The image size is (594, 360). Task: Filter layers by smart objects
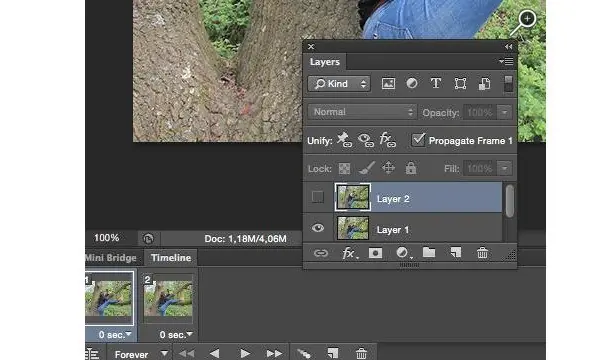tap(485, 83)
